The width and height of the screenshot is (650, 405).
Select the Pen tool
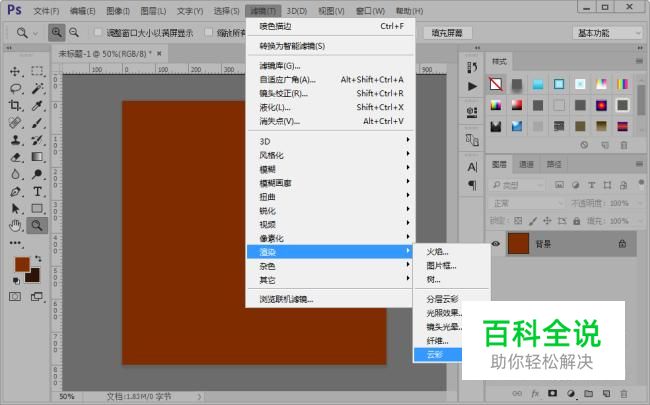(15, 192)
